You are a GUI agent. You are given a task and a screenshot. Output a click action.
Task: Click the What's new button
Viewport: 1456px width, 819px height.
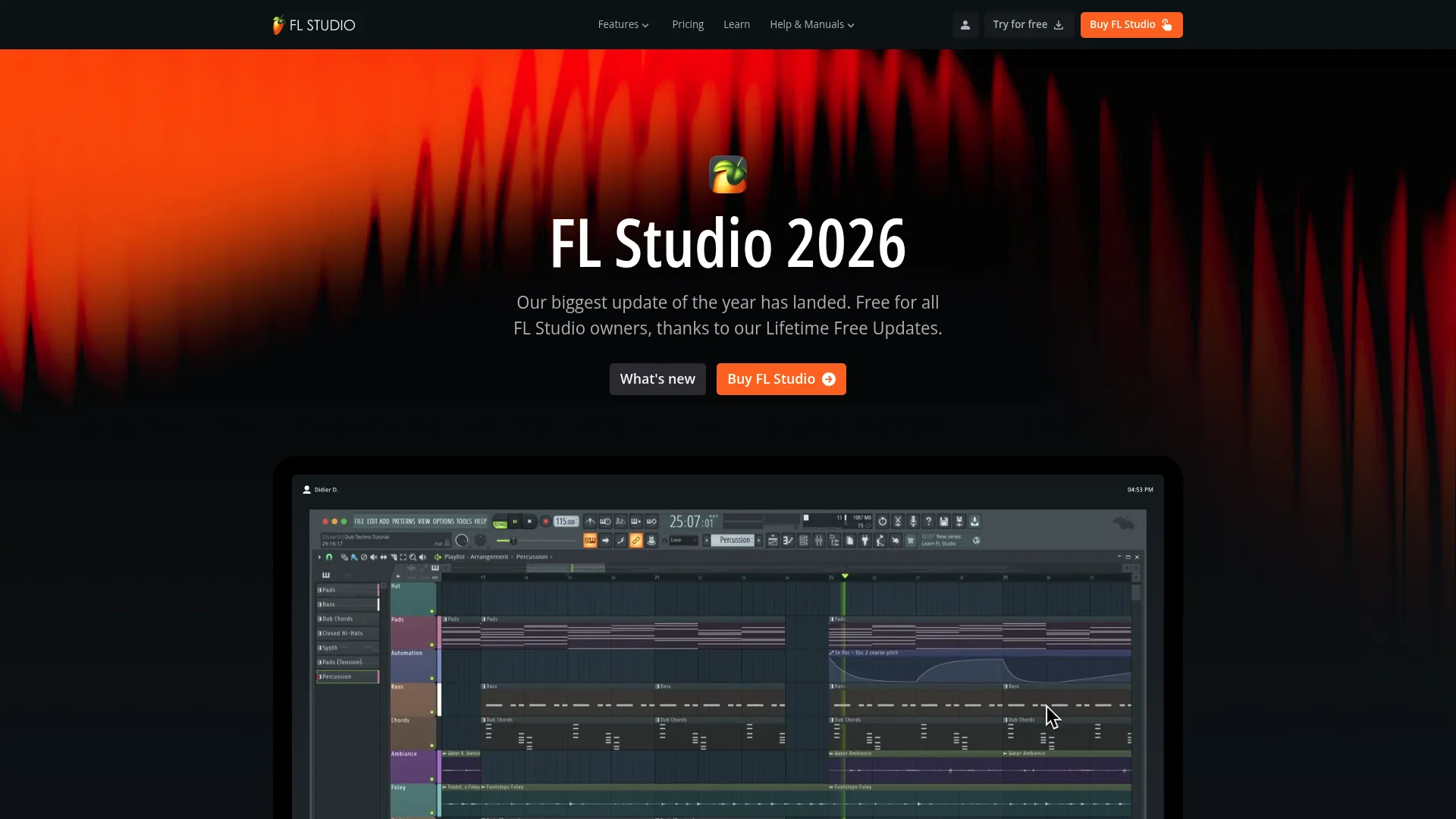pyautogui.click(x=657, y=379)
